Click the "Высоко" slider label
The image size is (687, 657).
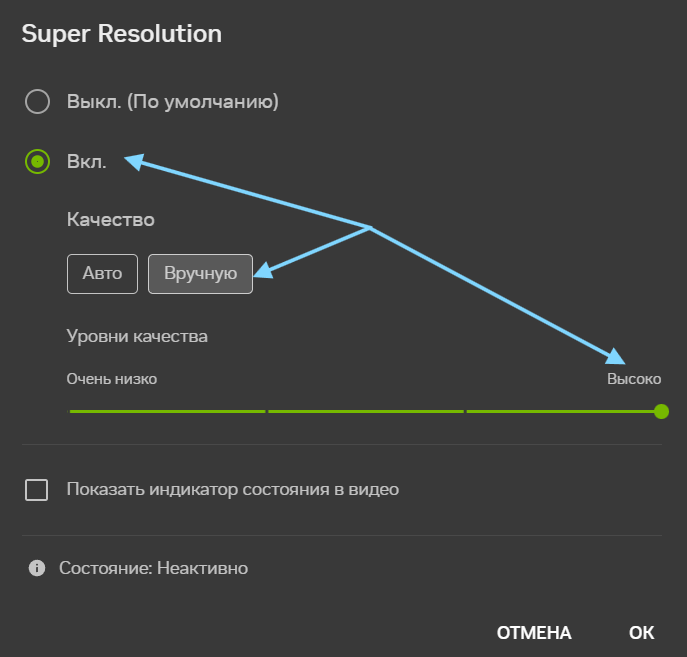(634, 379)
